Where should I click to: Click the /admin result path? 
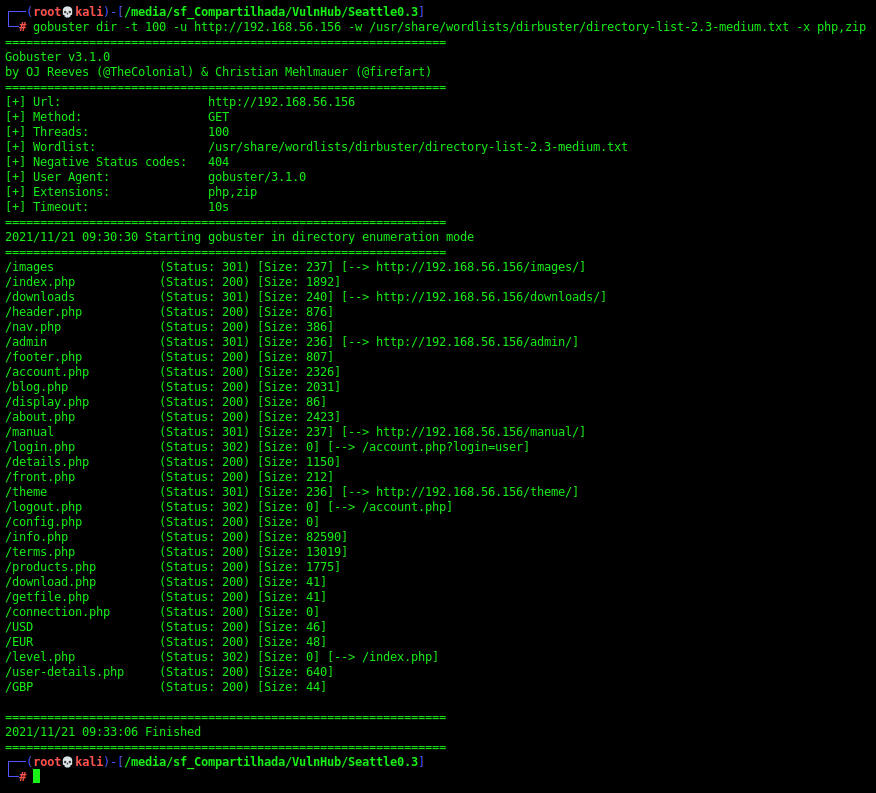[26, 341]
